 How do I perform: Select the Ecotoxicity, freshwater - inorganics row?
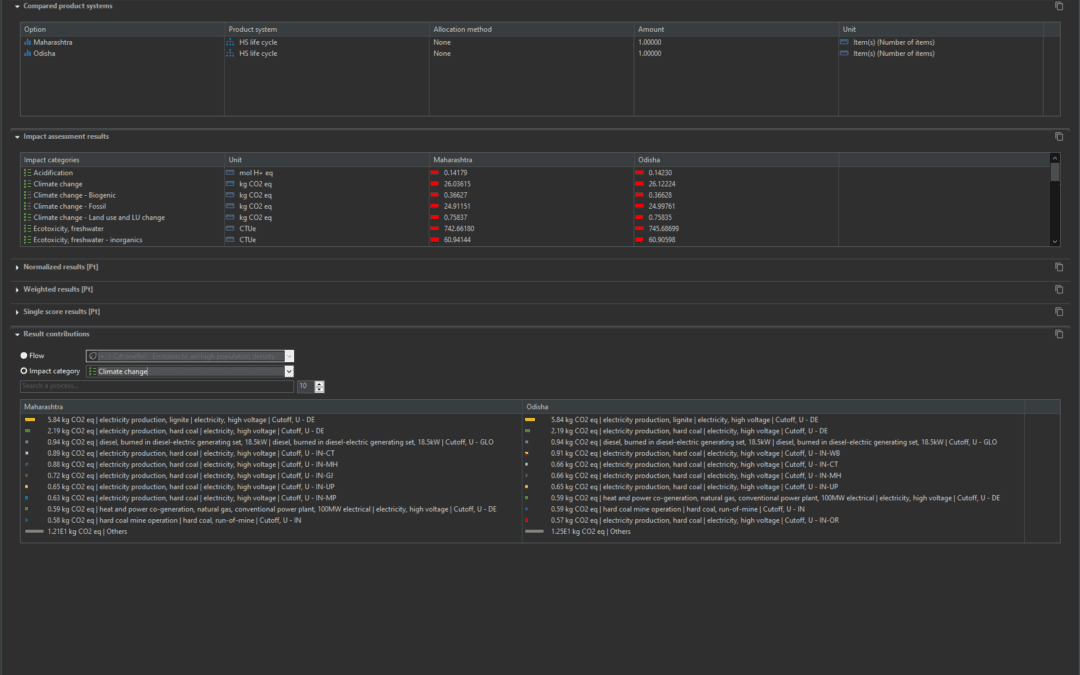click(535, 240)
